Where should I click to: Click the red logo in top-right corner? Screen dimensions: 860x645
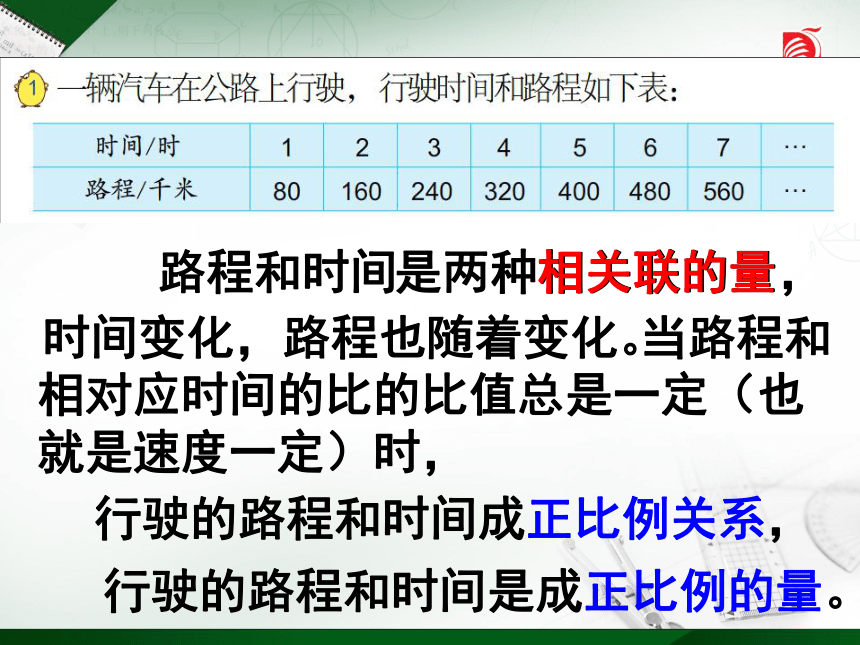click(x=802, y=42)
